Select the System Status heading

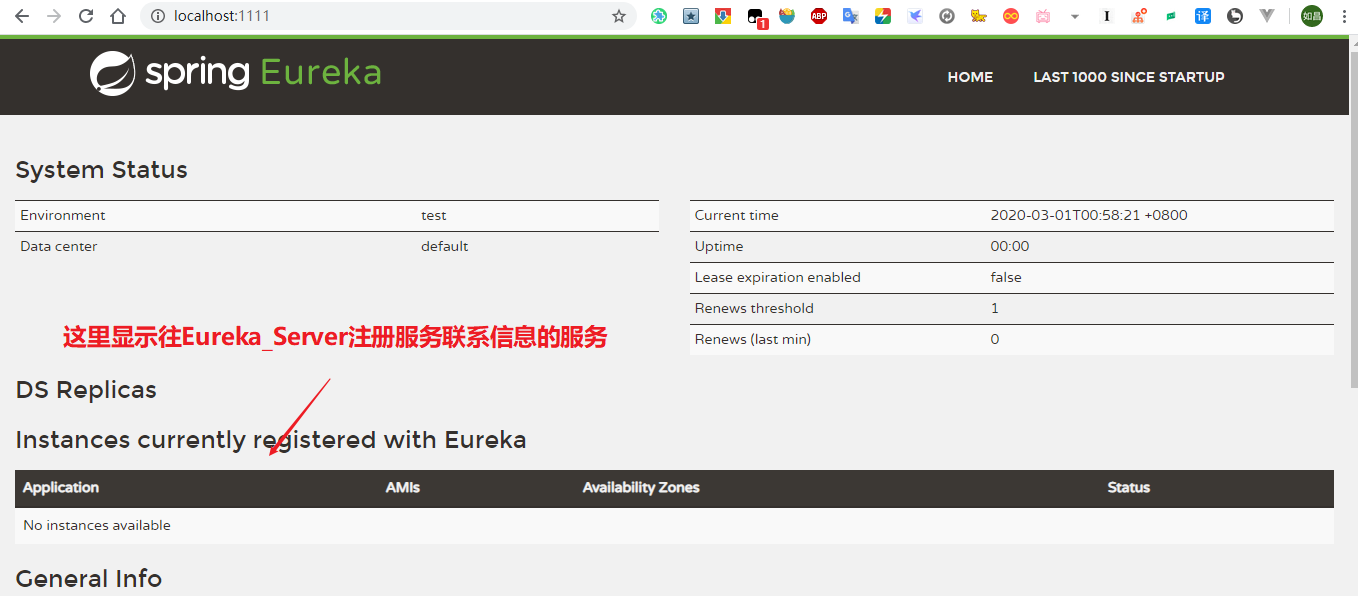(101, 170)
